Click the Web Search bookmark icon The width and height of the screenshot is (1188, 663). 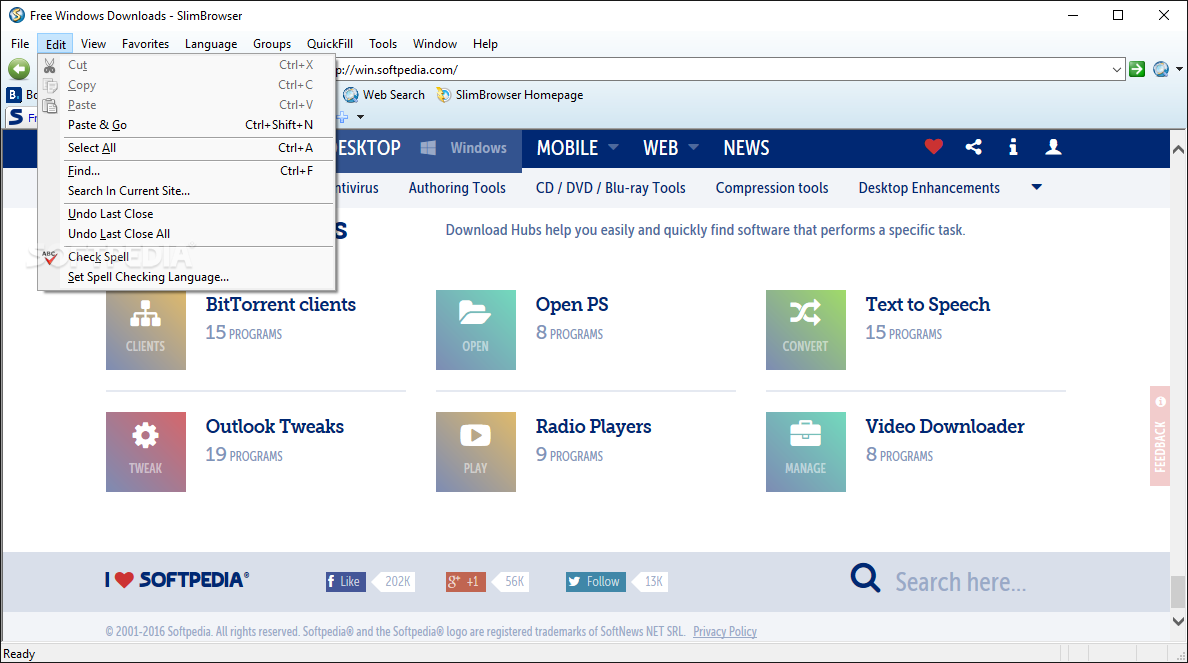(350, 95)
